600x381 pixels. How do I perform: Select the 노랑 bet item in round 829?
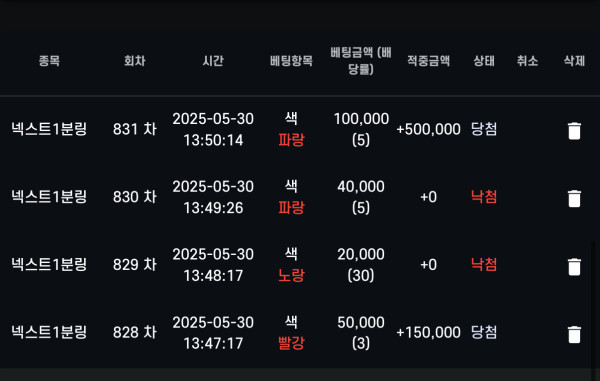tap(291, 275)
